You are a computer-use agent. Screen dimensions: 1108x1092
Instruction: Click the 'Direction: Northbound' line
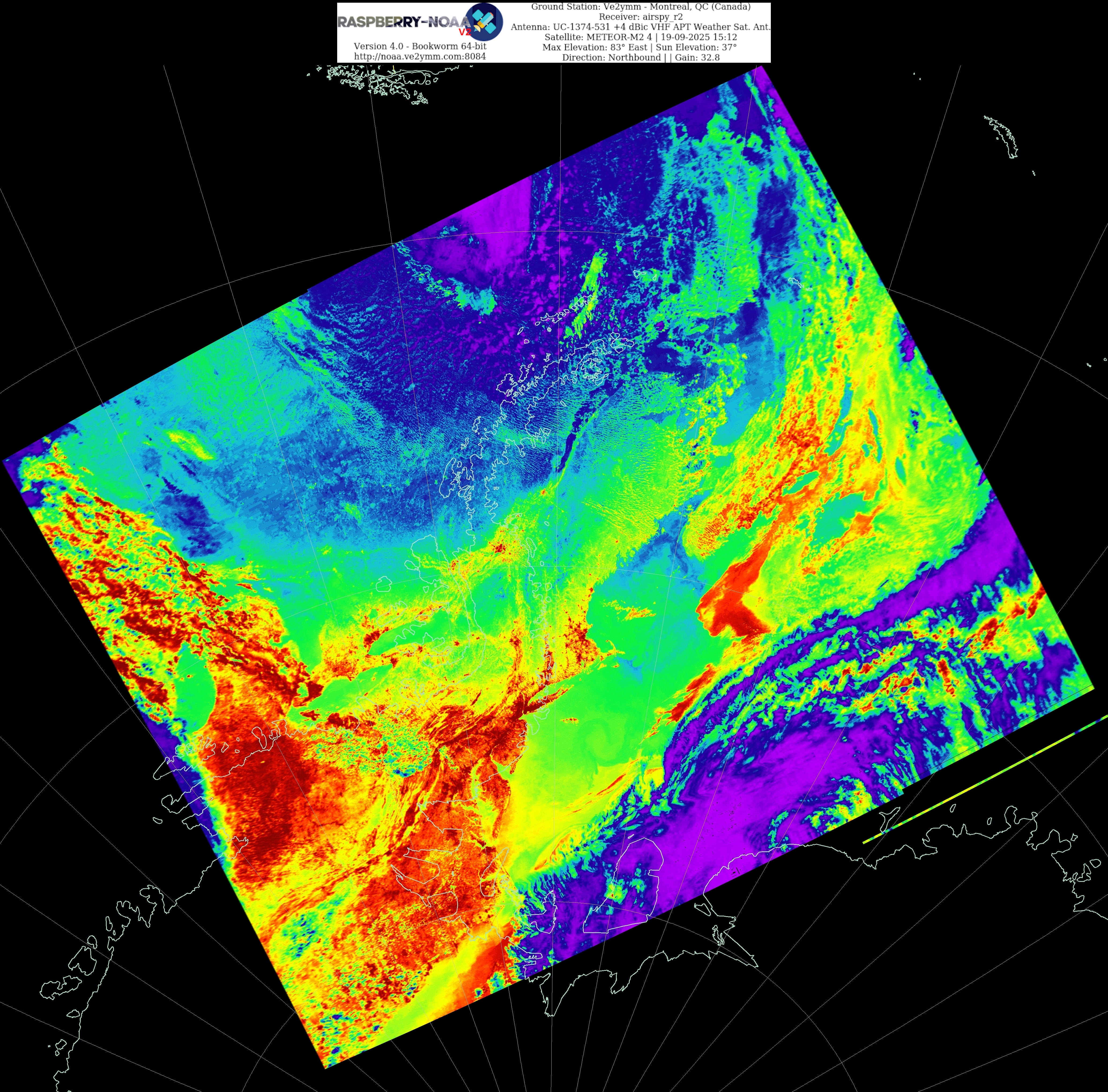[641, 57]
